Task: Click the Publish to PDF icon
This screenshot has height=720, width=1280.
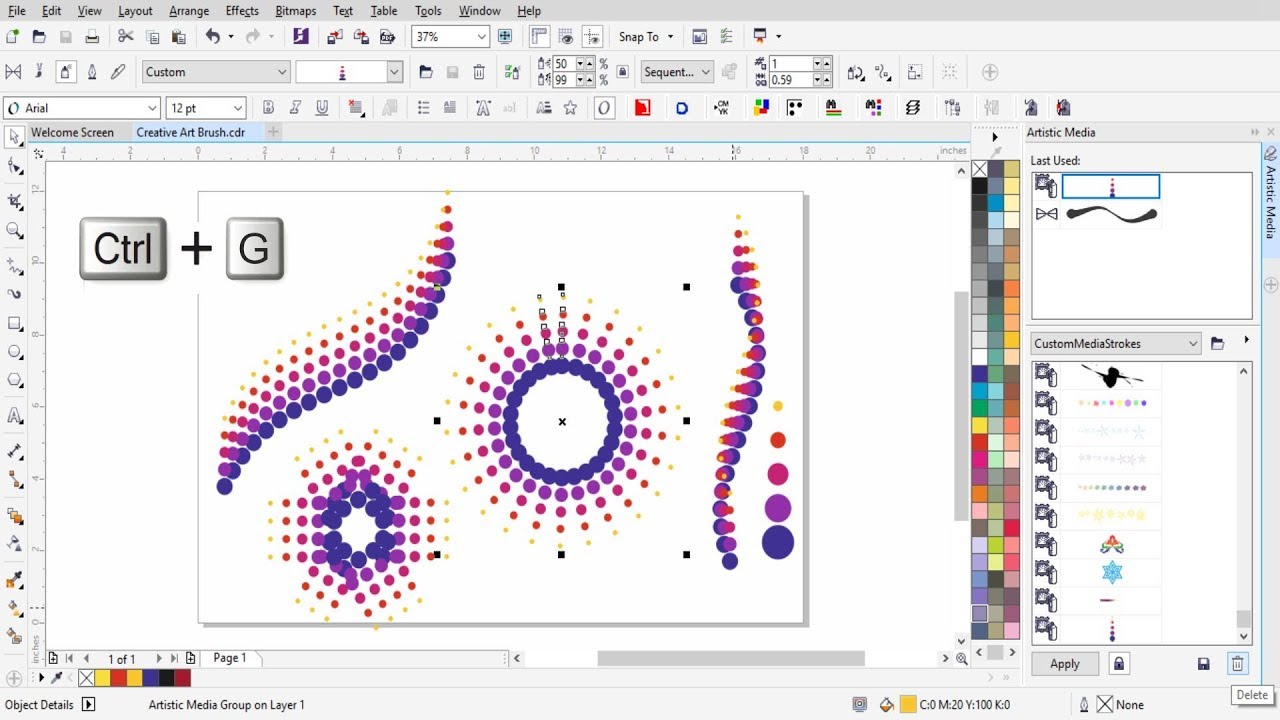Action: click(x=386, y=37)
